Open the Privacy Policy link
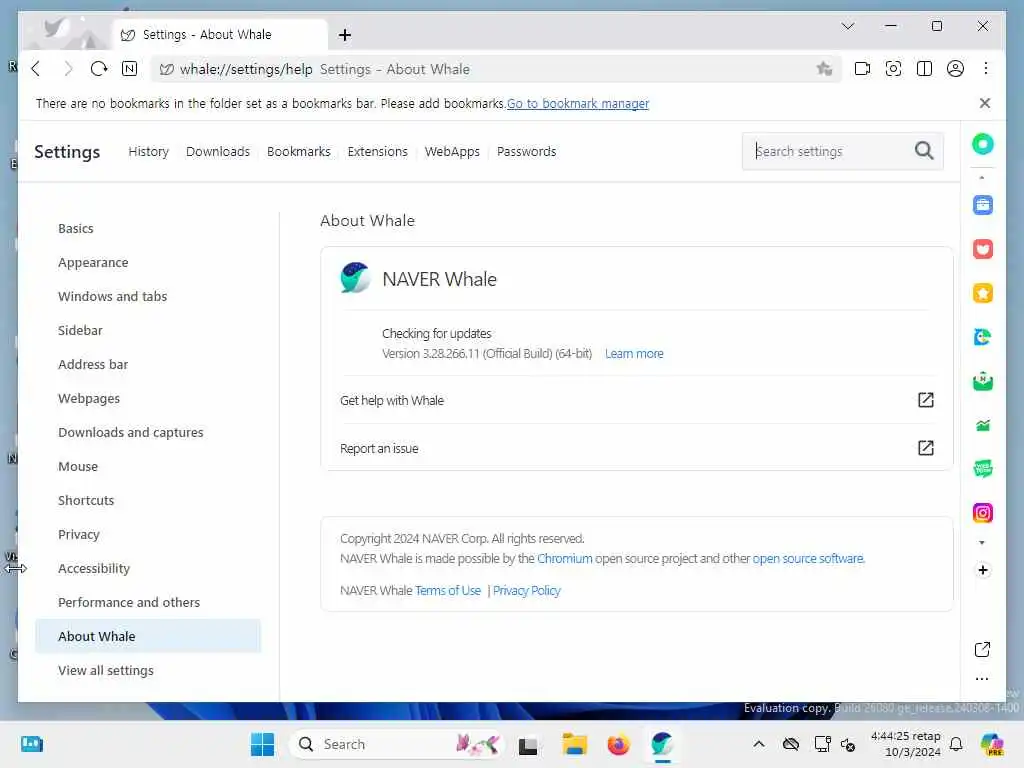The width and height of the screenshot is (1024, 768). 526,590
